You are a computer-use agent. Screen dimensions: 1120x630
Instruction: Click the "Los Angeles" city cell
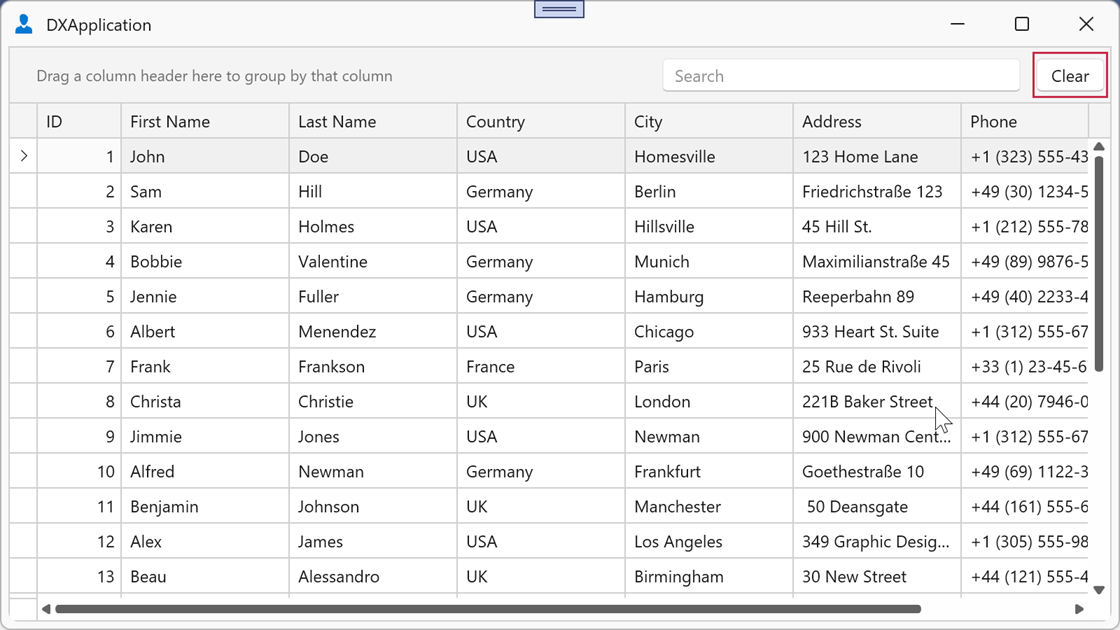[x=709, y=541]
